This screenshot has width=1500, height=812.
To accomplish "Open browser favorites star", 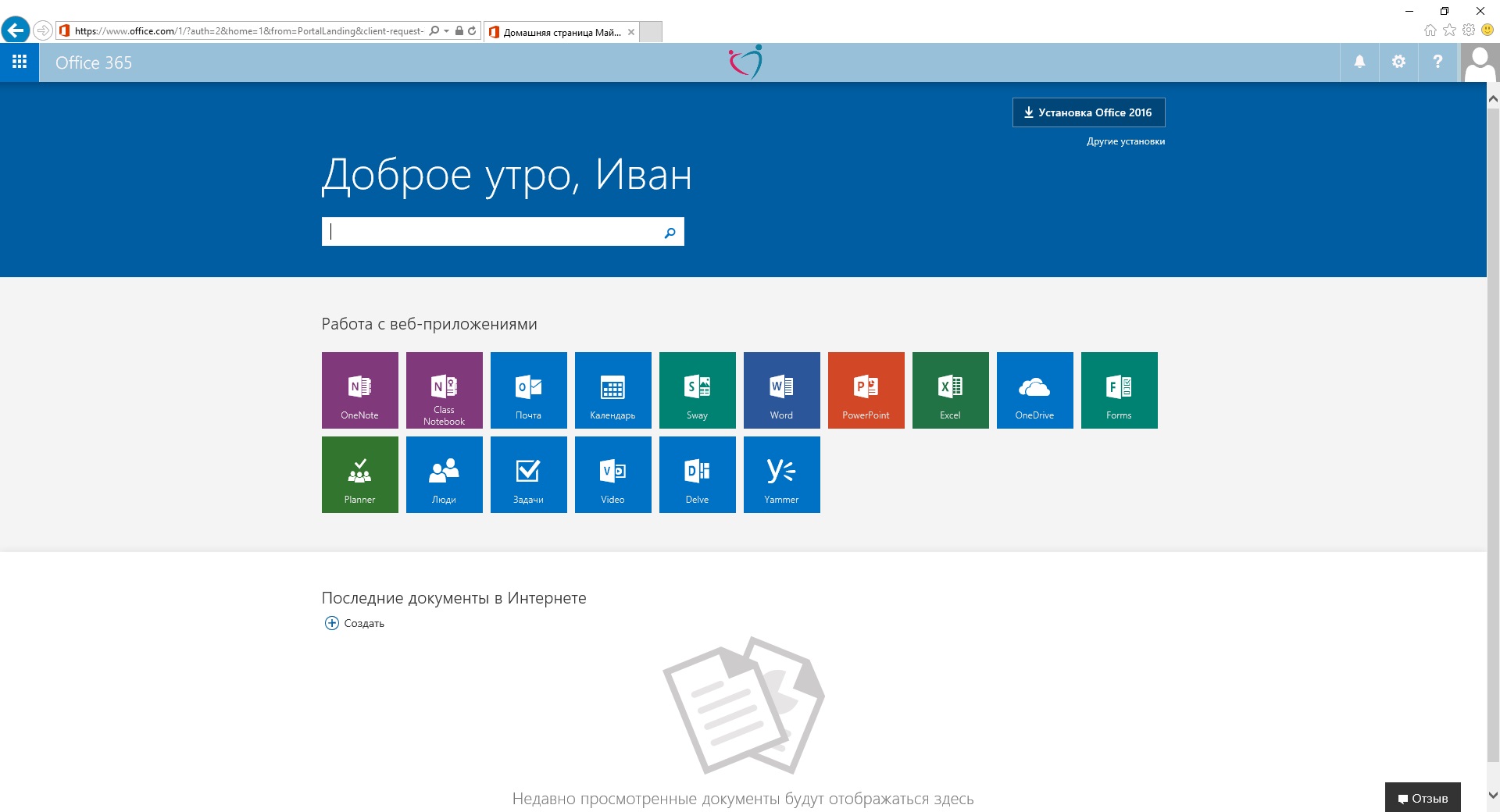I will coord(1449,30).
